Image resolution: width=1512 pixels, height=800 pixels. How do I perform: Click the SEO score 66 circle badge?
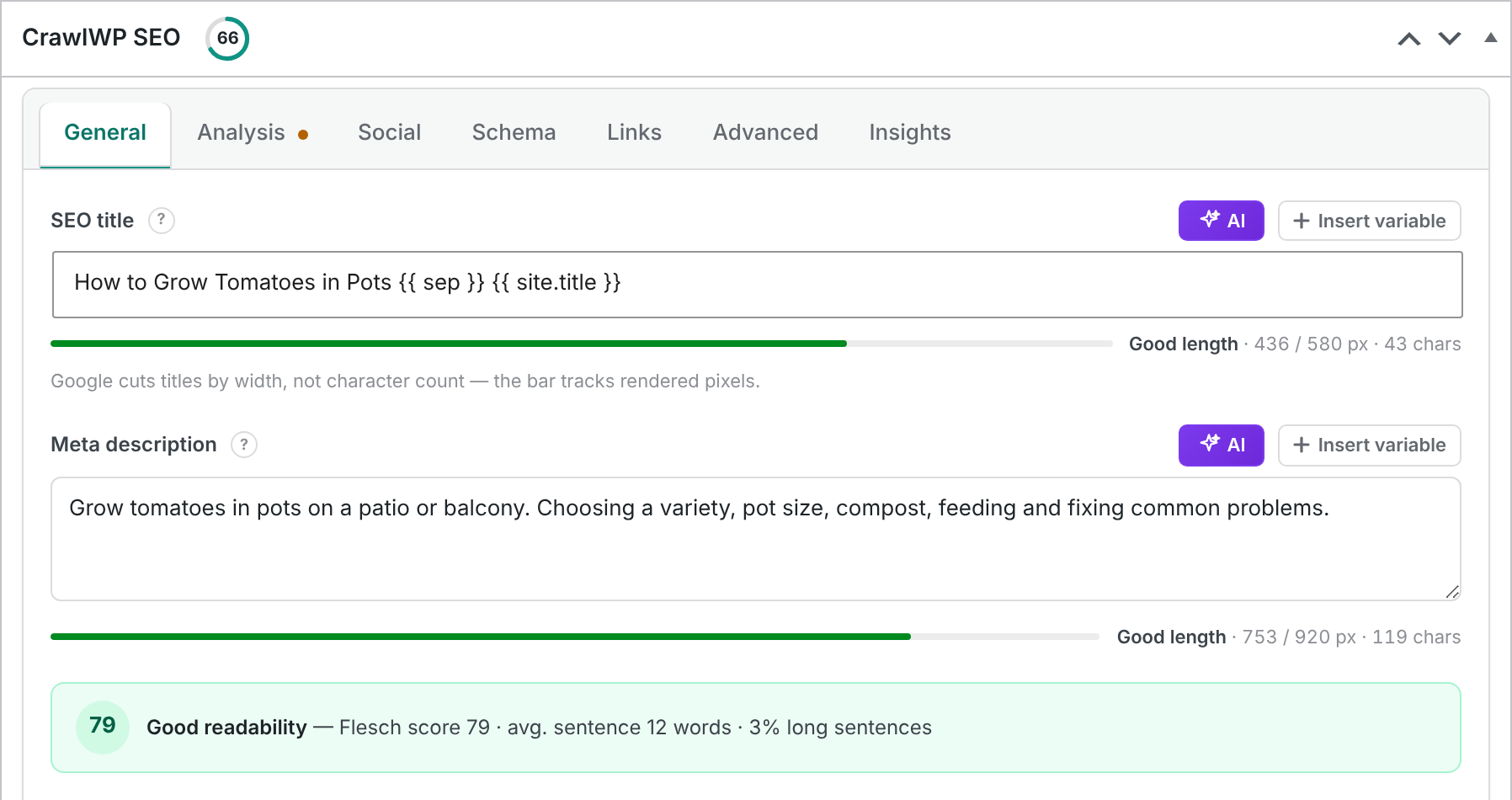point(227,38)
